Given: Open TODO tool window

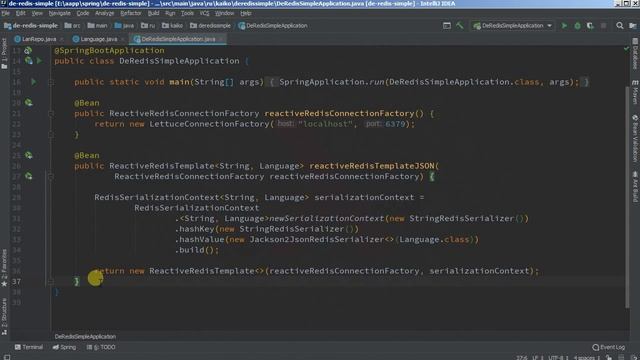Looking at the screenshot, I should click(101, 347).
